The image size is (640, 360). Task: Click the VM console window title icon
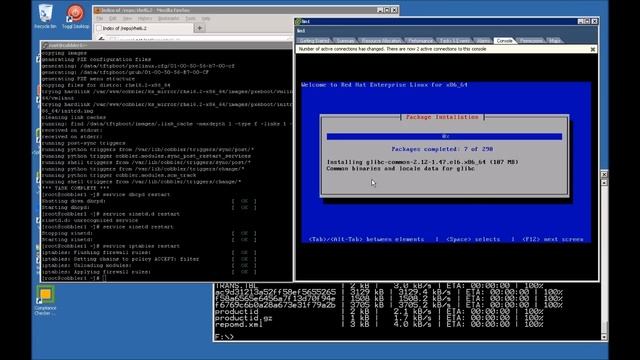tap(298, 21)
